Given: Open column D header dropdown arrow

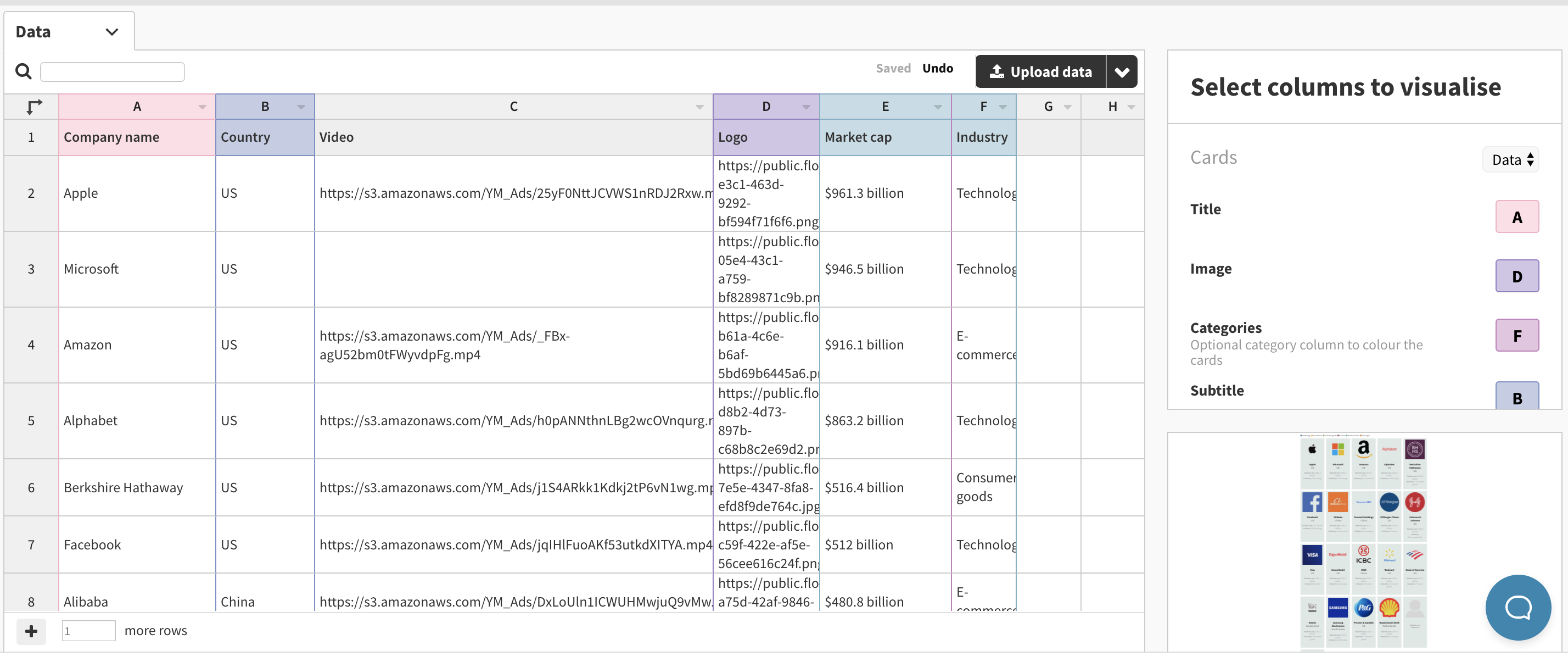Looking at the screenshot, I should tap(806, 107).
